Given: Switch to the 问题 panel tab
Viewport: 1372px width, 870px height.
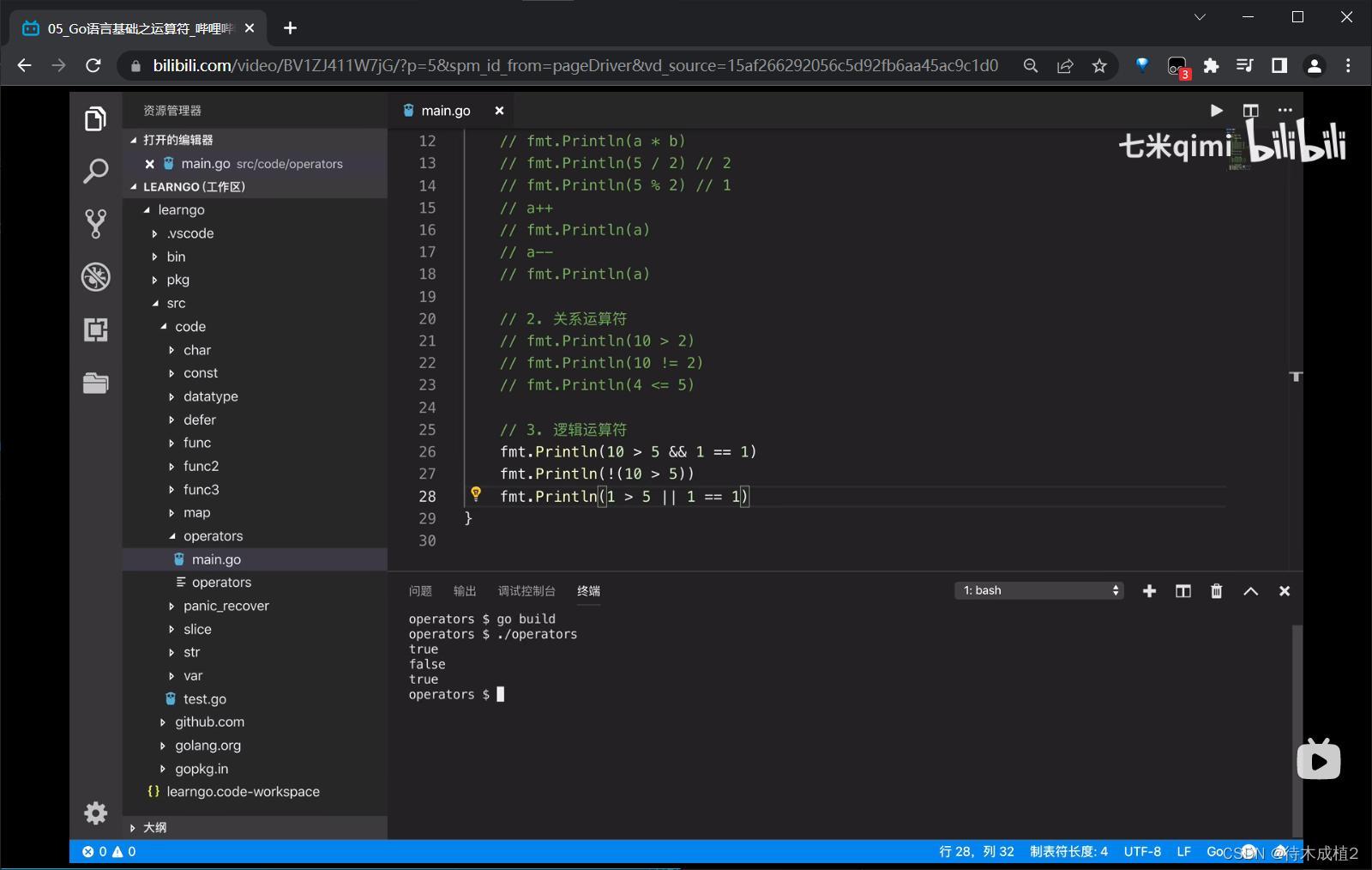Looking at the screenshot, I should tap(420, 591).
